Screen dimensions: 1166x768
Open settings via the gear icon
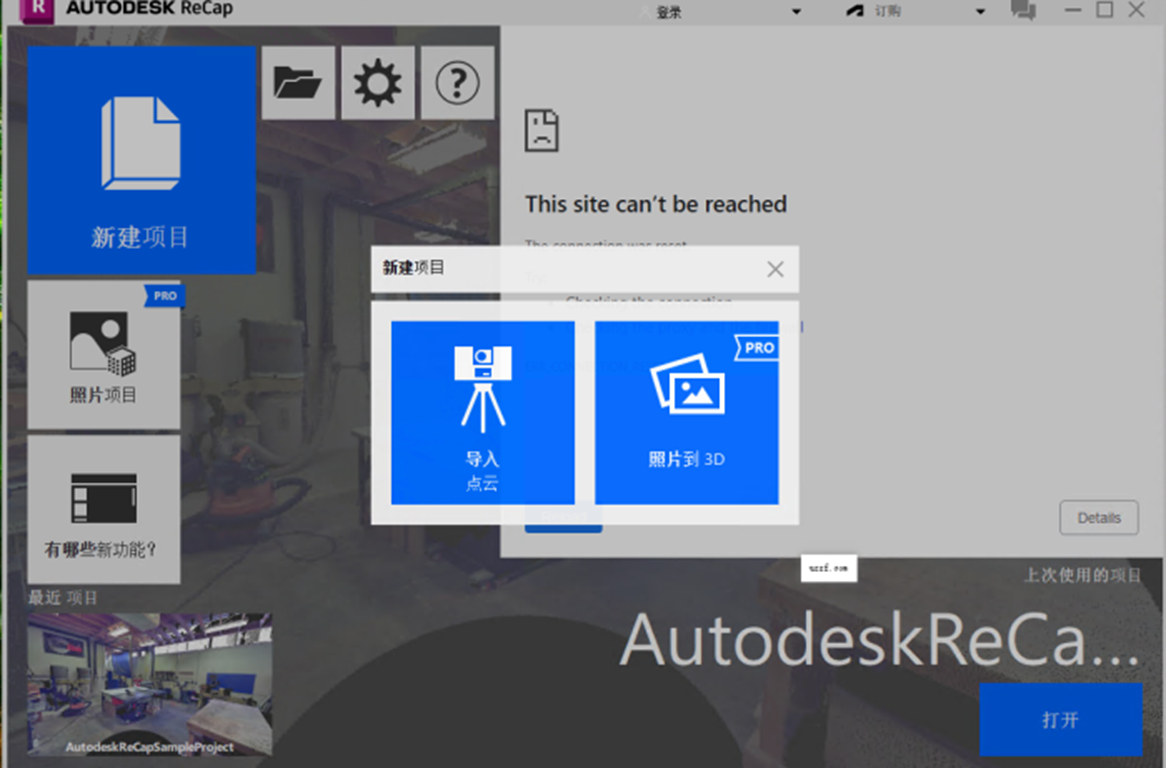point(378,83)
